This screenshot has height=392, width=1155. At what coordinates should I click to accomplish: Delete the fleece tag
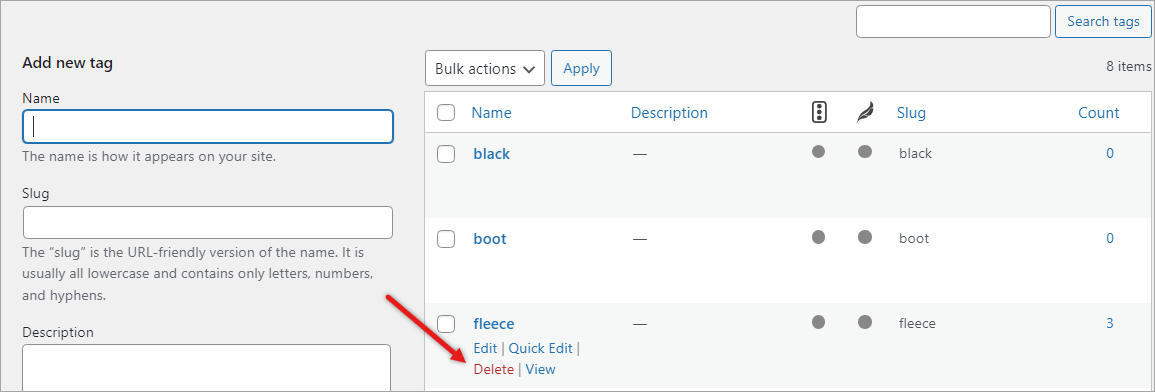[x=494, y=369]
